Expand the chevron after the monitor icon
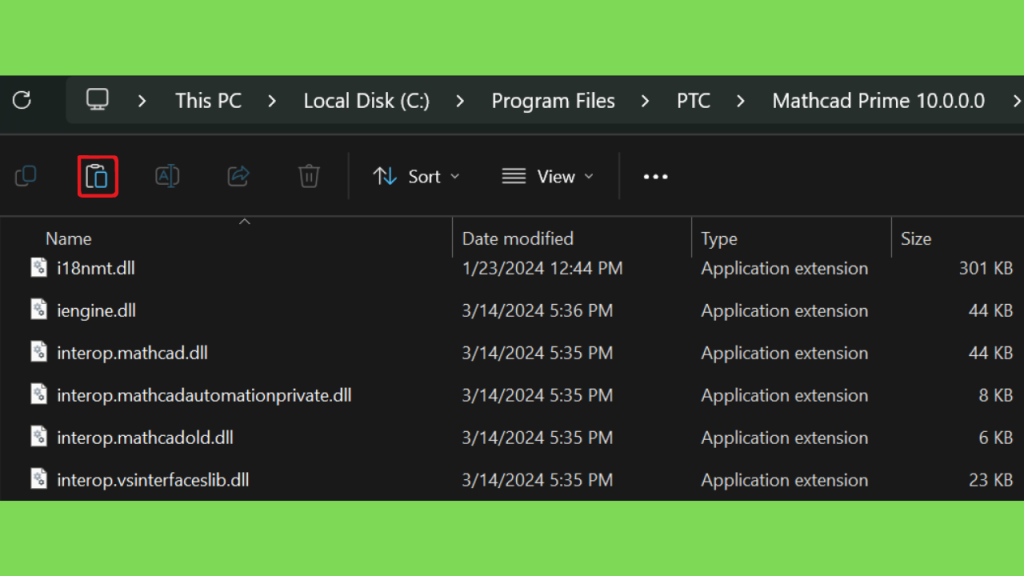This screenshot has height=576, width=1024. pyautogui.click(x=142, y=101)
